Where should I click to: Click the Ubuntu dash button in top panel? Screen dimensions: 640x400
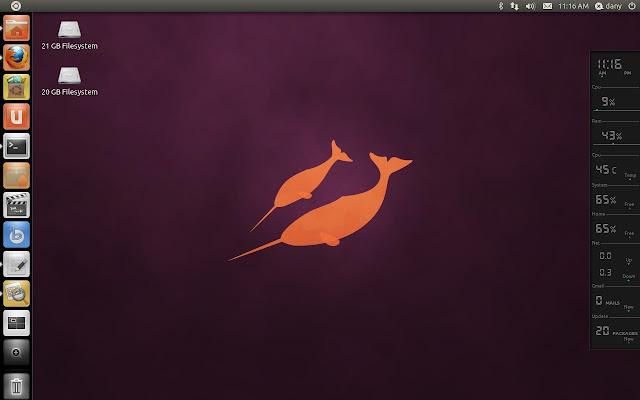click(16, 6)
